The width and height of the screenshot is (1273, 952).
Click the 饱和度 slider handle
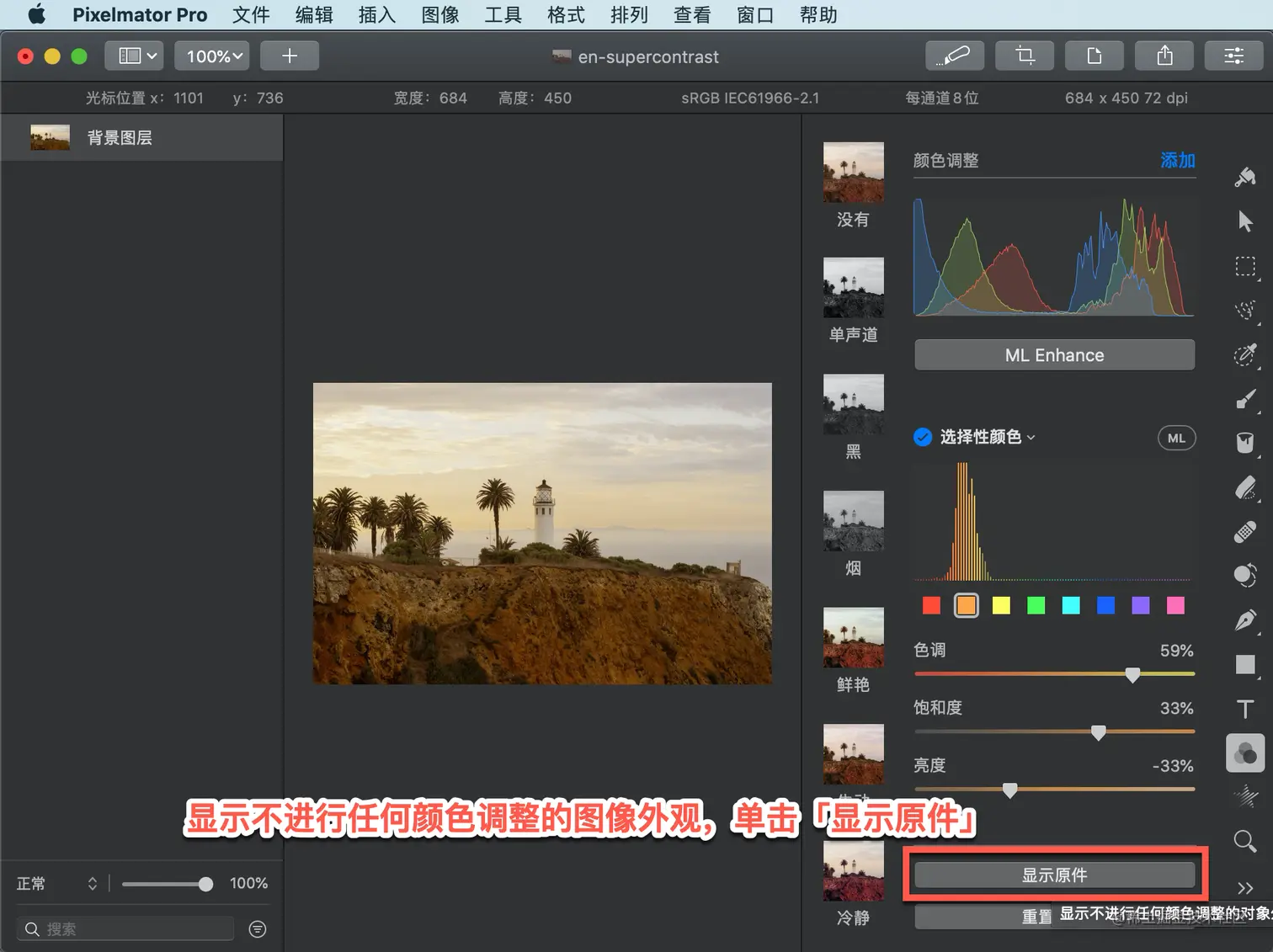[x=1099, y=732]
